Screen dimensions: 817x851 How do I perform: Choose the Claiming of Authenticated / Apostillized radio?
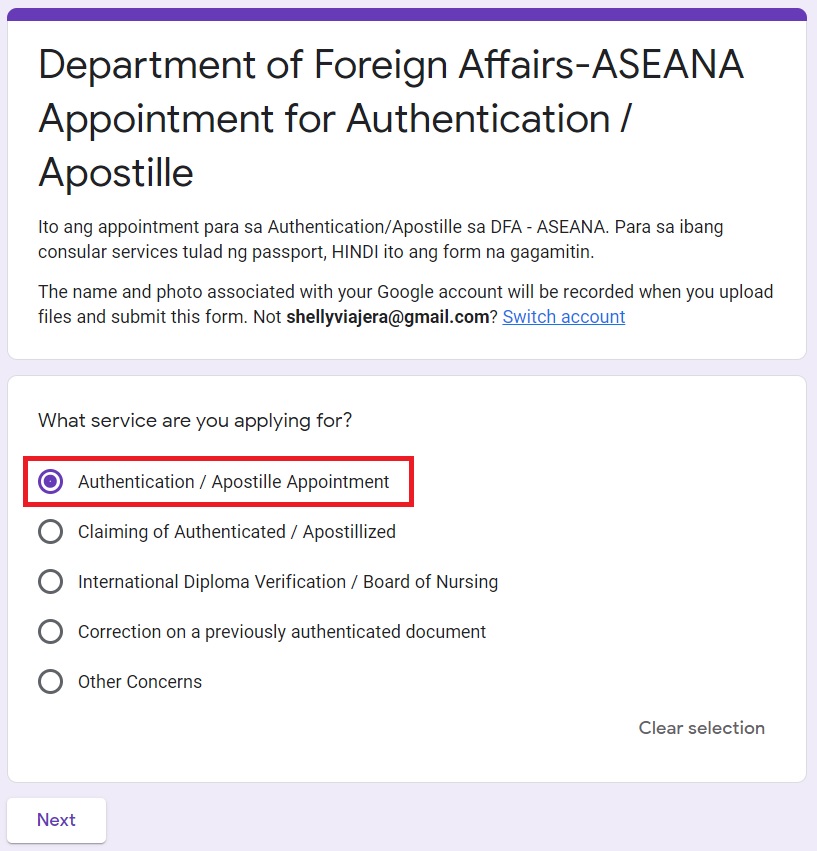pos(50,532)
